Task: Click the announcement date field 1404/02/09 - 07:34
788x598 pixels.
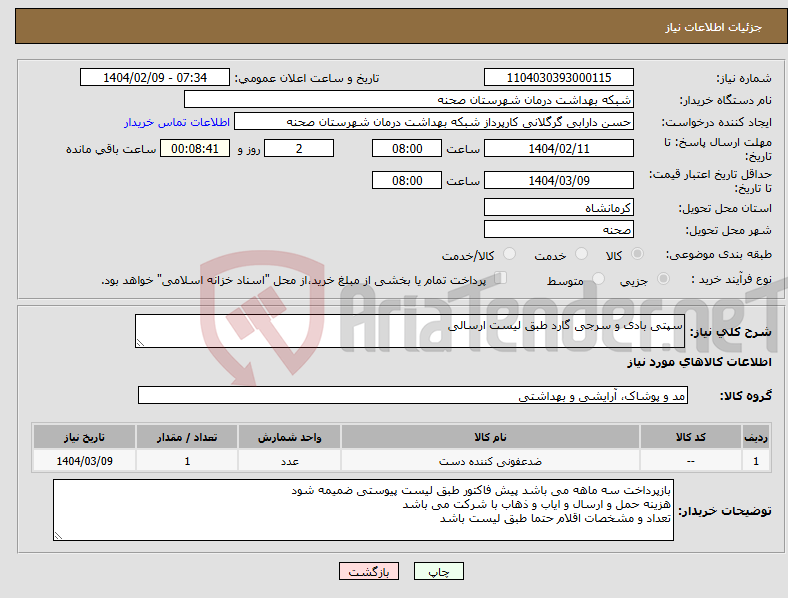Action: coord(155,78)
